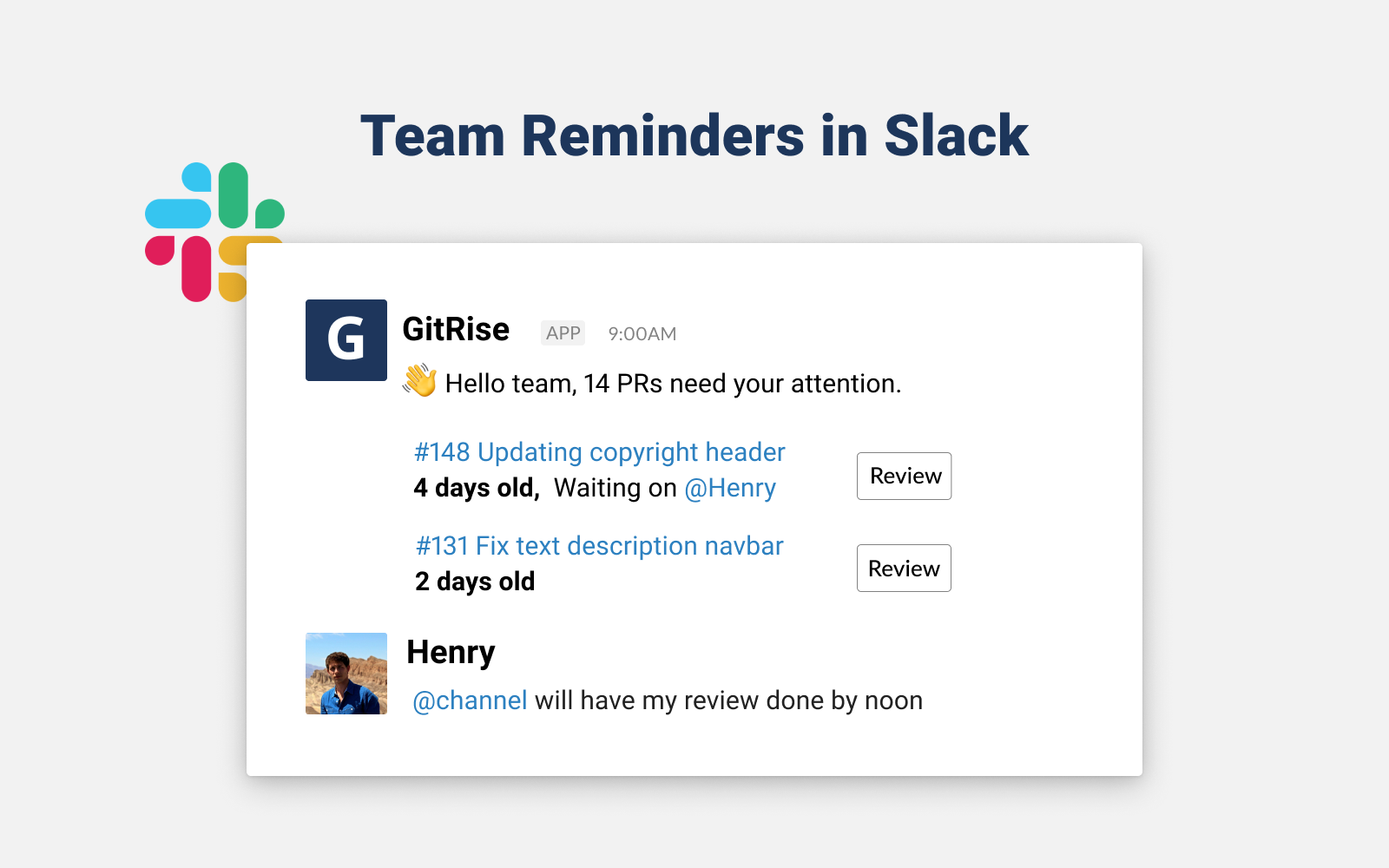Click Review button for PR #148
1389x868 pixels.
tap(904, 476)
